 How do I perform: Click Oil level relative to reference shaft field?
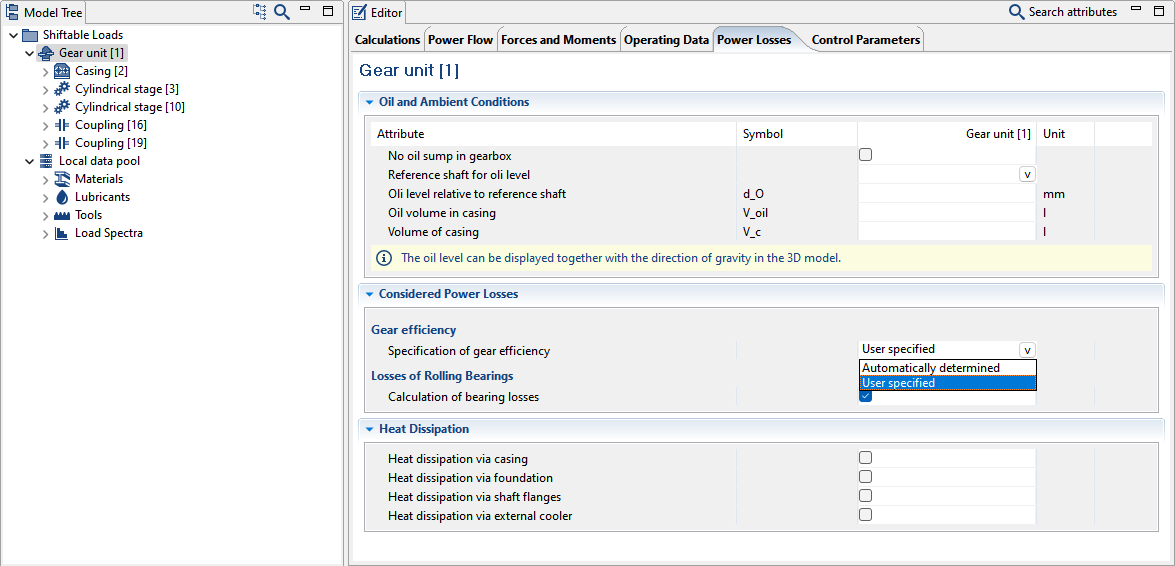click(947, 193)
